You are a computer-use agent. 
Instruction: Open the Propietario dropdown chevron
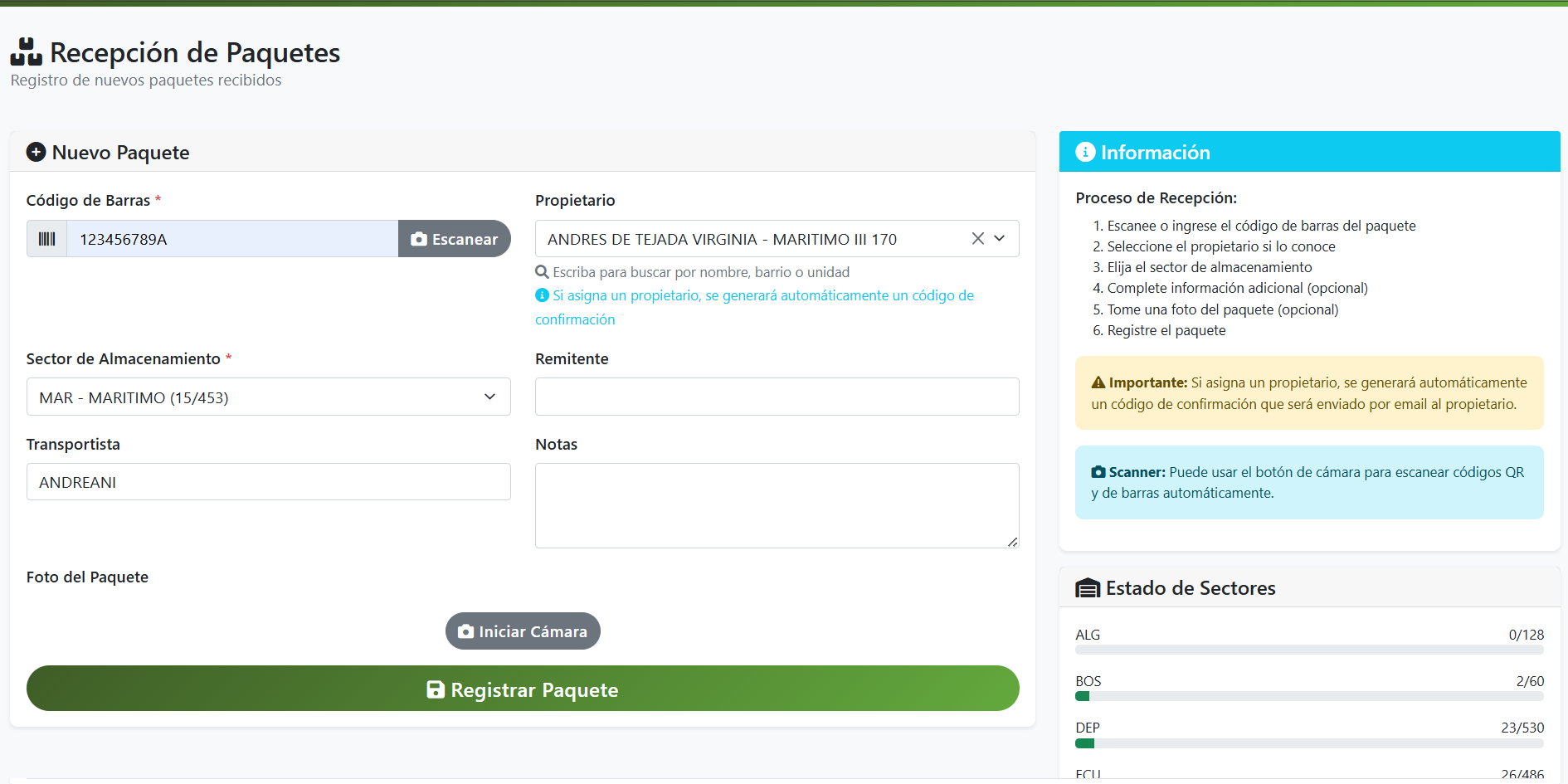(1000, 239)
